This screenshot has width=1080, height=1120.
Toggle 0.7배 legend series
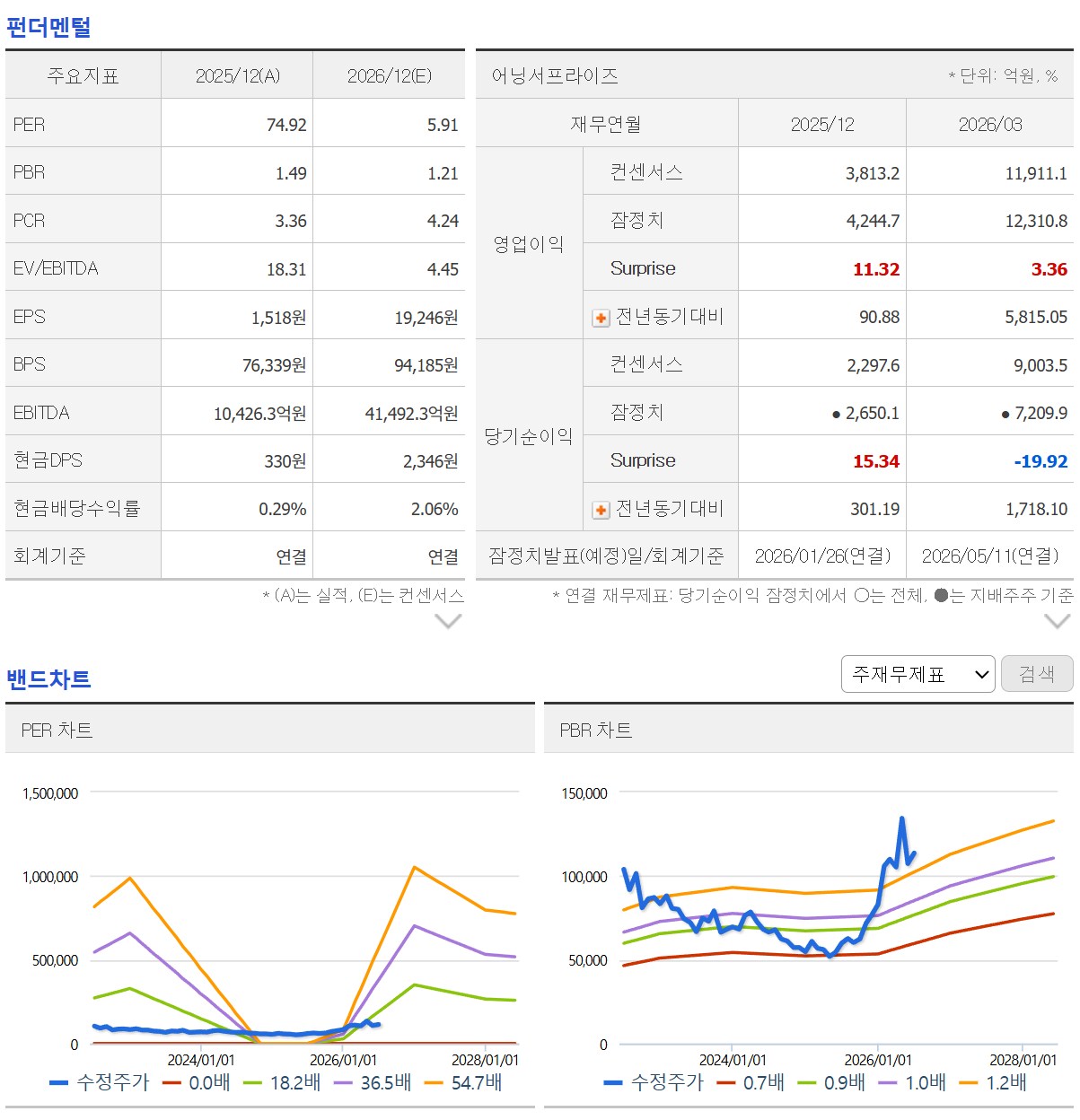click(x=751, y=1082)
